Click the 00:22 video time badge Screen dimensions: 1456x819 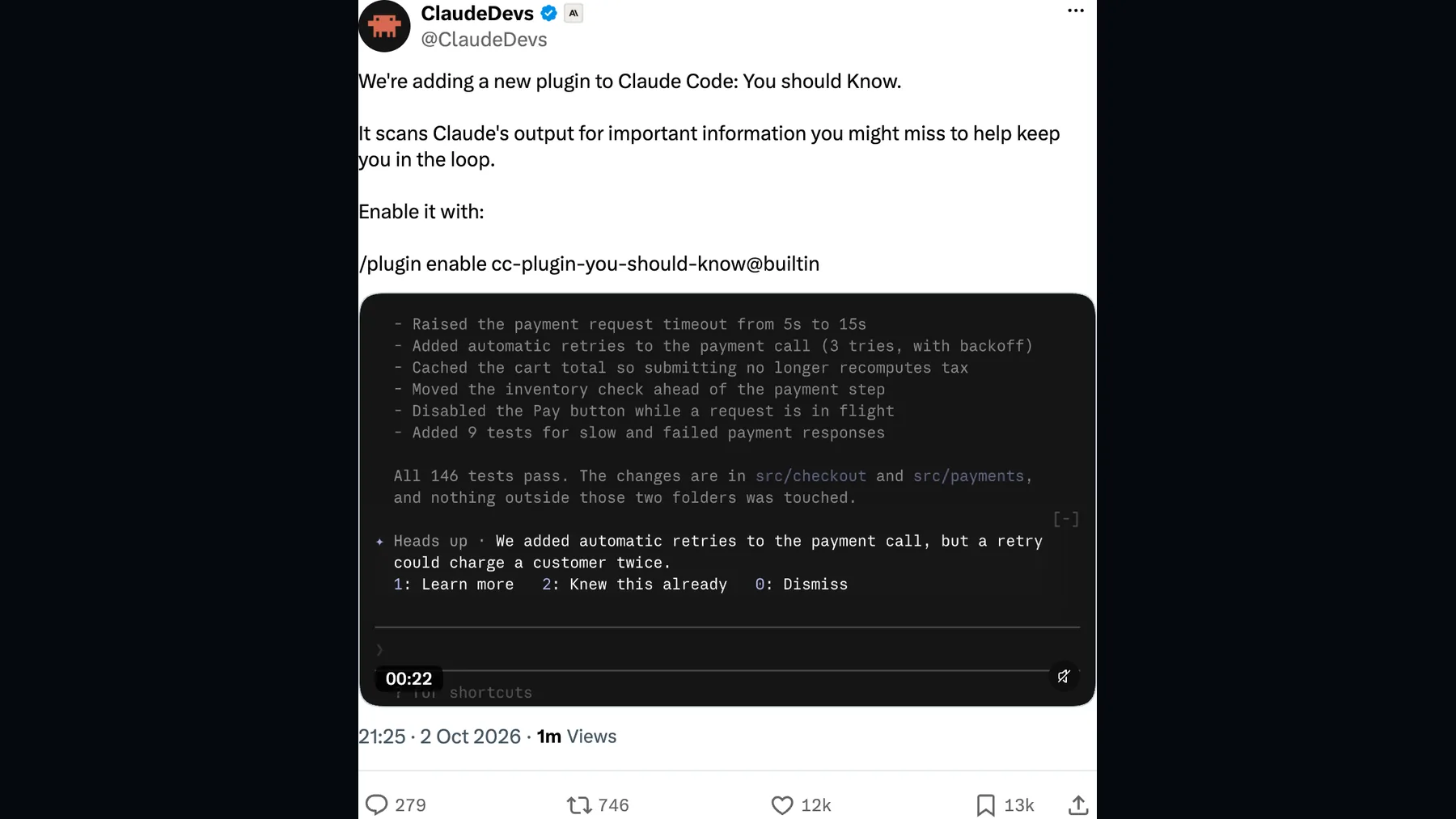coord(408,678)
